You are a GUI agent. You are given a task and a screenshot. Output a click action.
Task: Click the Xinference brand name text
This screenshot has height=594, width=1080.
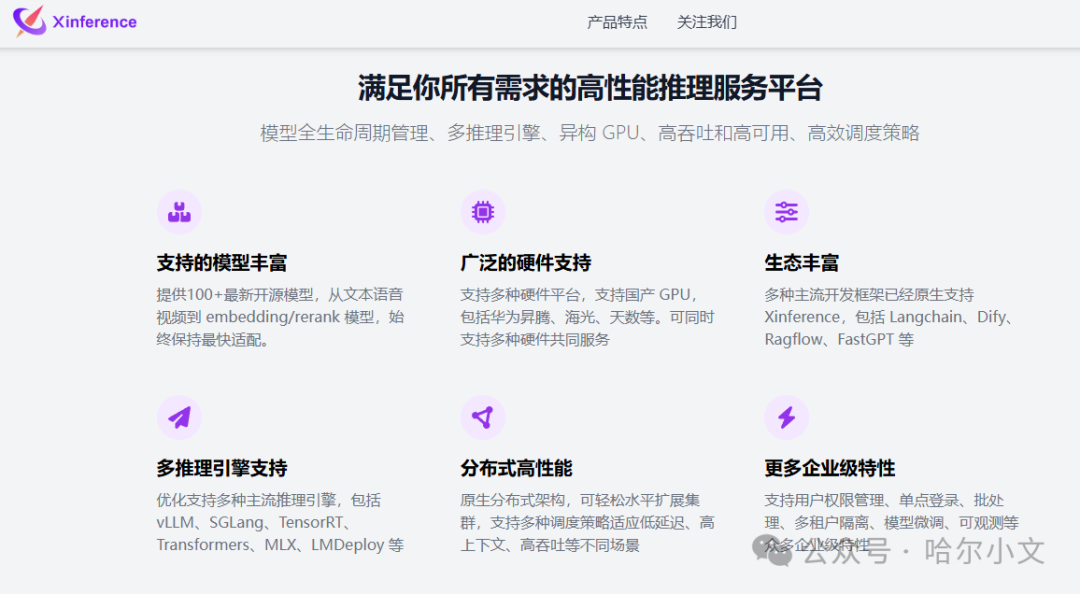94,22
